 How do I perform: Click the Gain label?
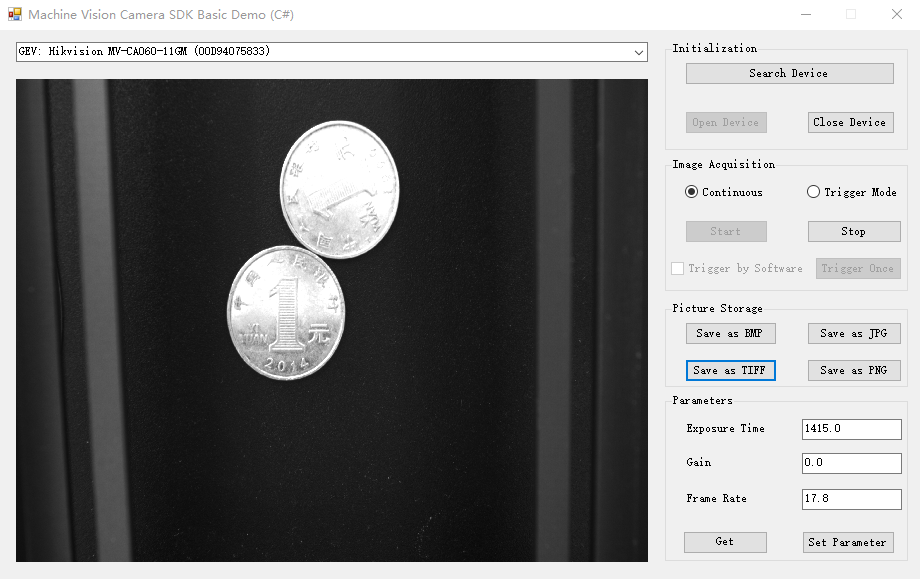coord(698,462)
